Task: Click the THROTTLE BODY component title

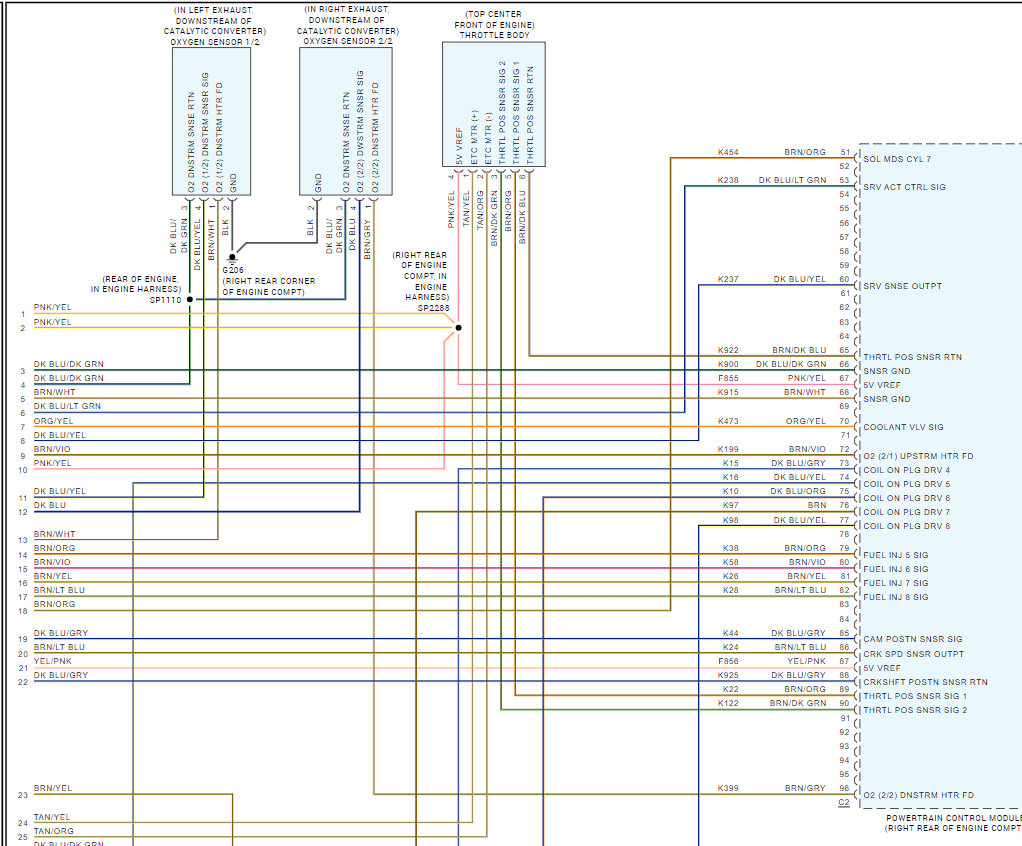Action: (x=494, y=35)
